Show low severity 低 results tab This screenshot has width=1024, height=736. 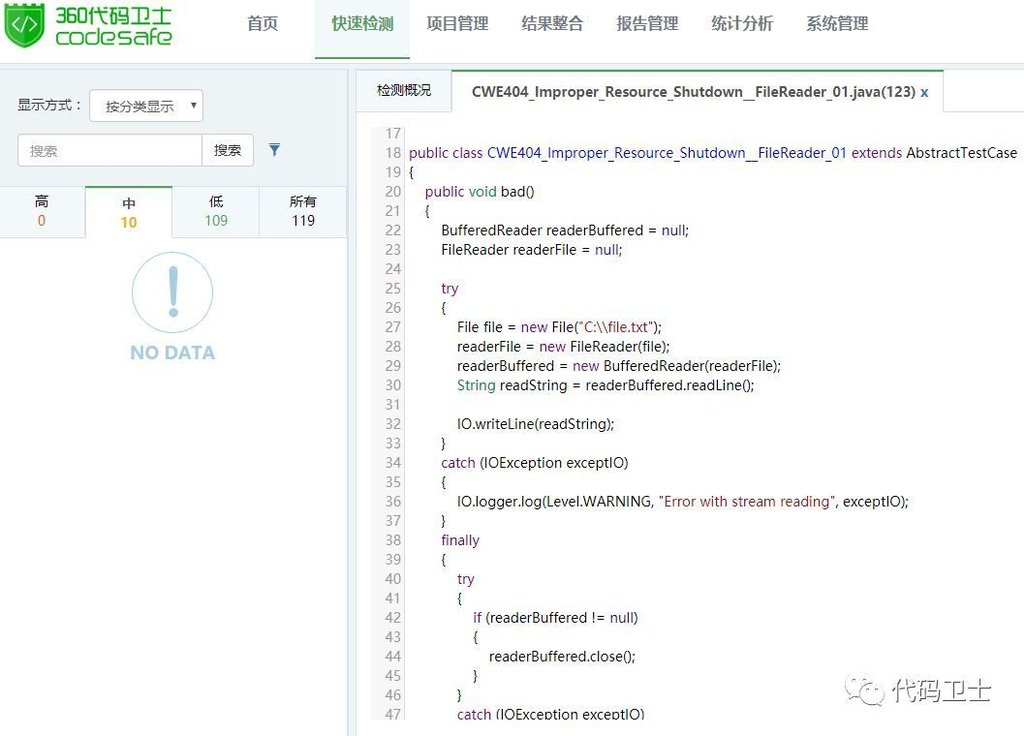click(216, 212)
